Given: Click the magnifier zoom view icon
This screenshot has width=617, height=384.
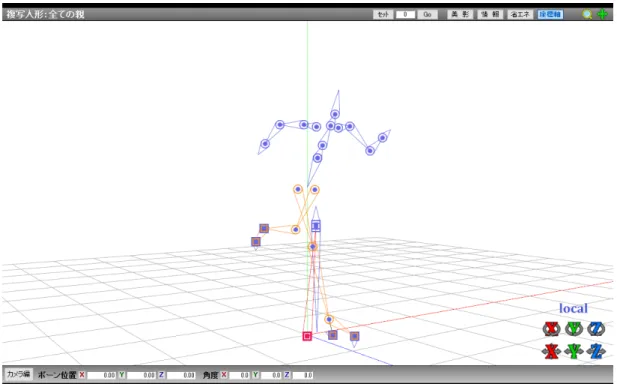Looking at the screenshot, I should pyautogui.click(x=587, y=15).
